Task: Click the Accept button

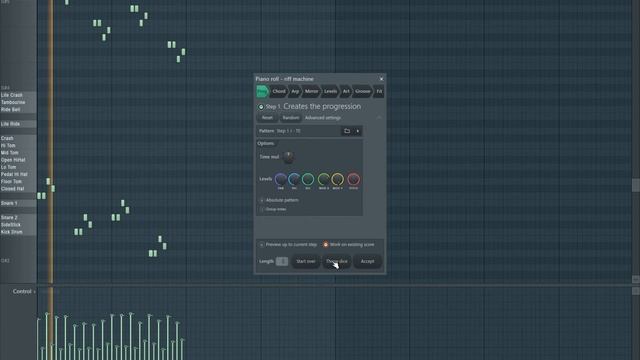Action: 367,261
